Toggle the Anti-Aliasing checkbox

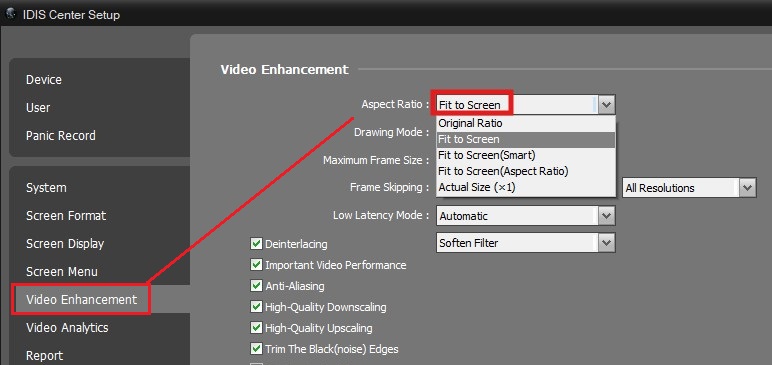pyautogui.click(x=256, y=286)
